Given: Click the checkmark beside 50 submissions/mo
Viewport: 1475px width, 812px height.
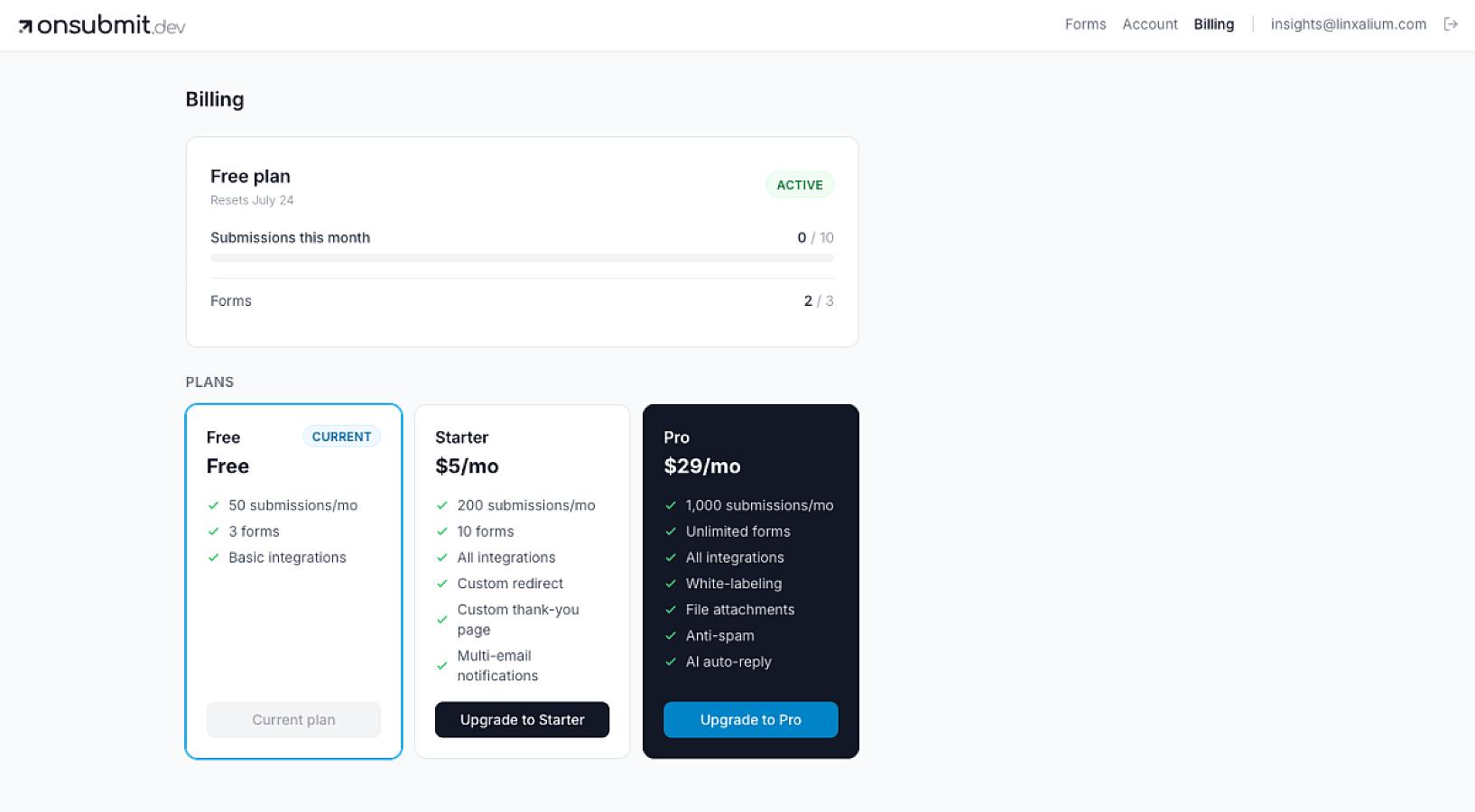Looking at the screenshot, I should coord(214,505).
